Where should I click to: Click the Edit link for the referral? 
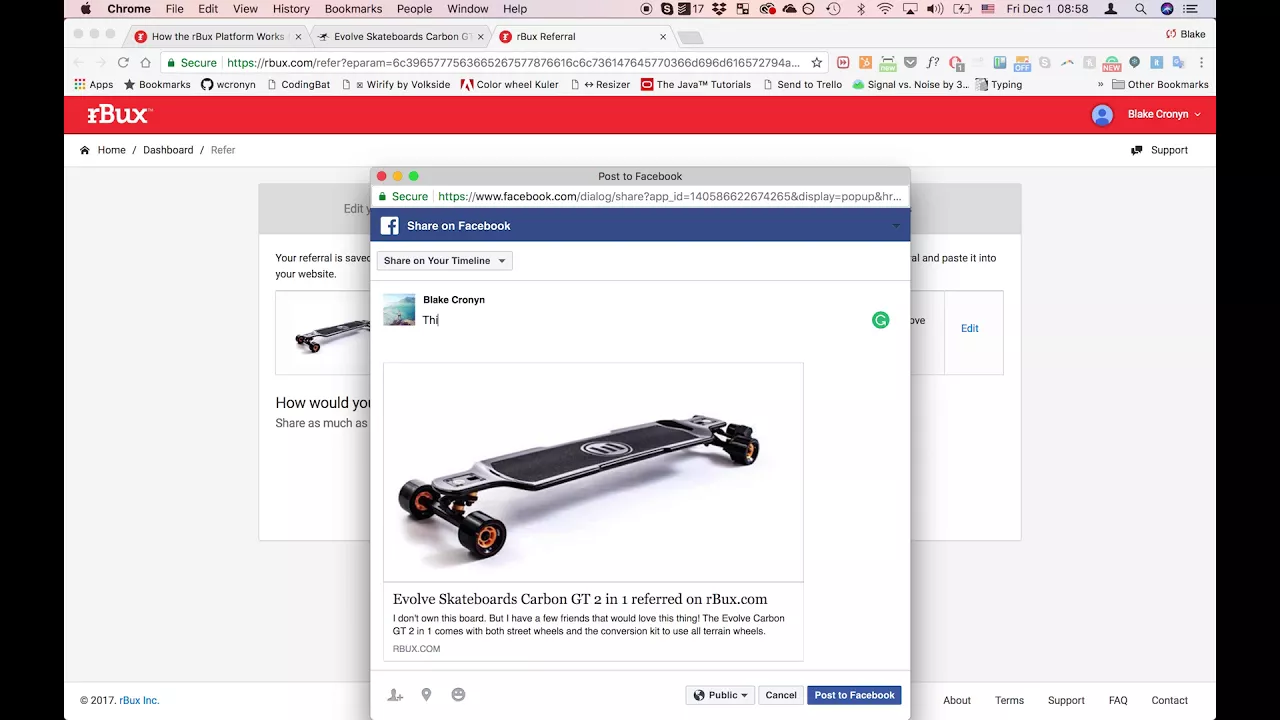(x=970, y=328)
